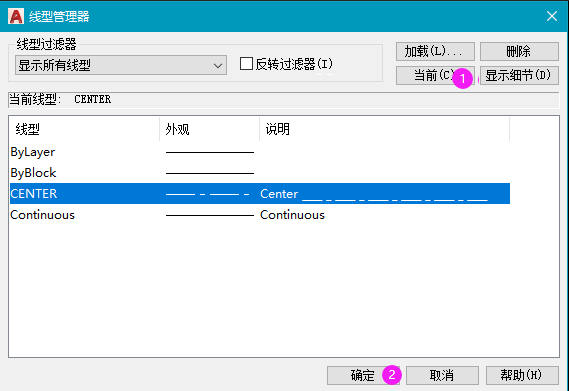Click the ByBlock appearance line preview
Image resolution: width=569 pixels, height=391 pixels.
click(x=210, y=173)
